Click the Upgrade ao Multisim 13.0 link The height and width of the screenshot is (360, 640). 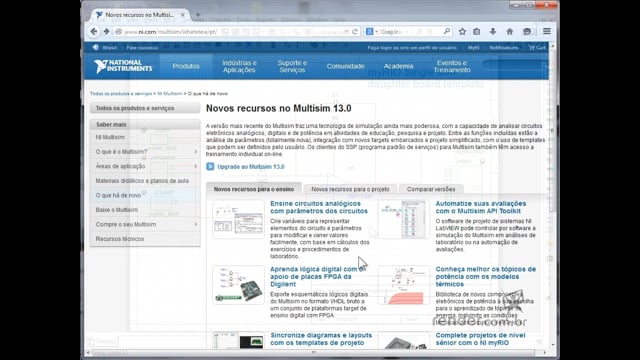pyautogui.click(x=251, y=167)
